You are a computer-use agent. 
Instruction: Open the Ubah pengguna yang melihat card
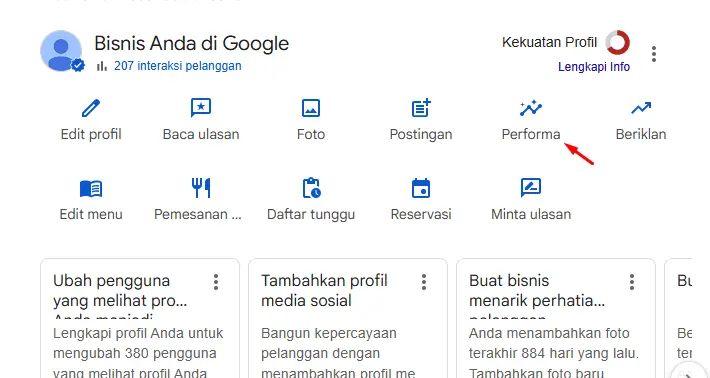(x=140, y=318)
